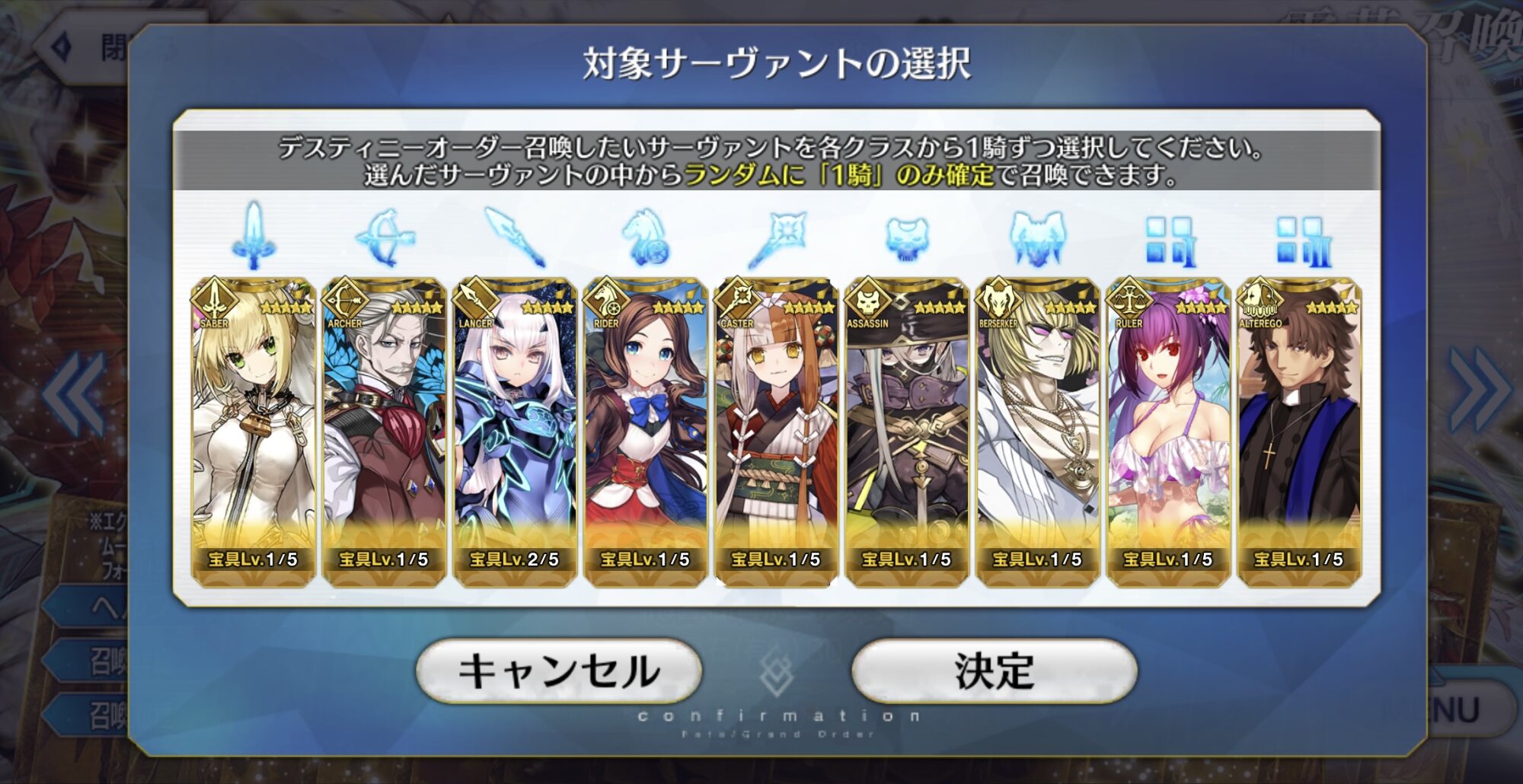Choose the Archer servant card

coord(385,432)
